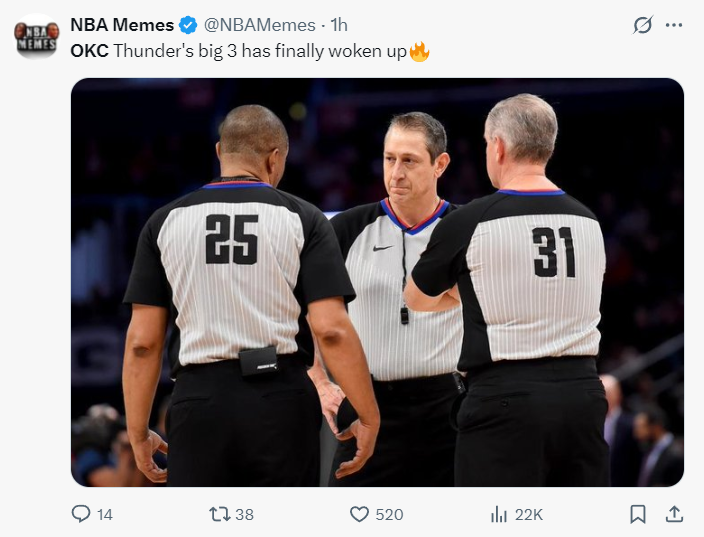This screenshot has height=537, width=704.
Task: Click the 22K views count
Action: (x=529, y=514)
